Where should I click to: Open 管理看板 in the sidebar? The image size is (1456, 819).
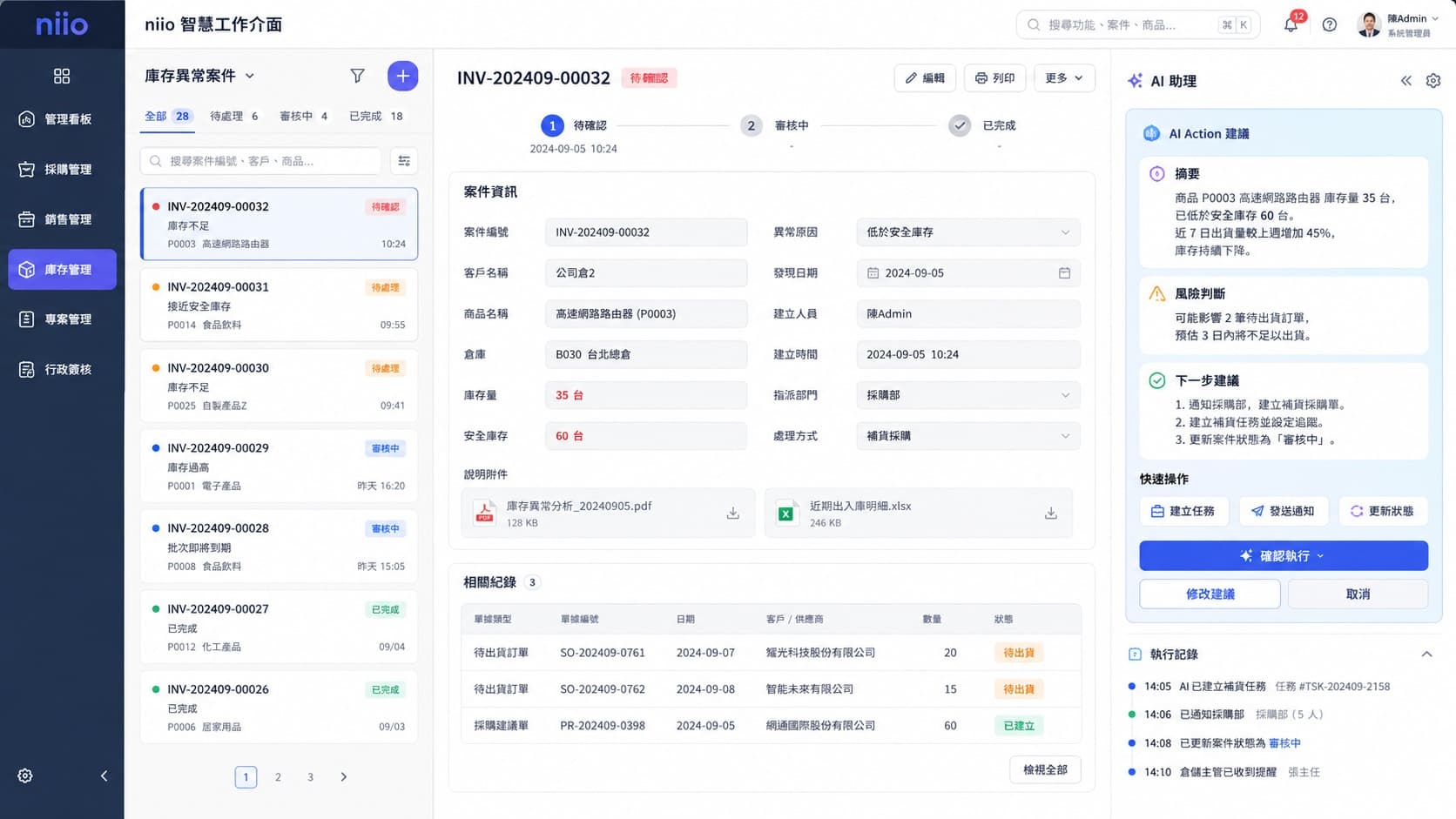(x=62, y=119)
